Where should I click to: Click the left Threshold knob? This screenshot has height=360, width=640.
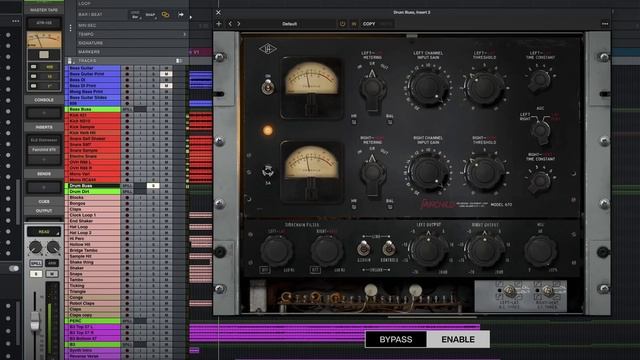484,87
